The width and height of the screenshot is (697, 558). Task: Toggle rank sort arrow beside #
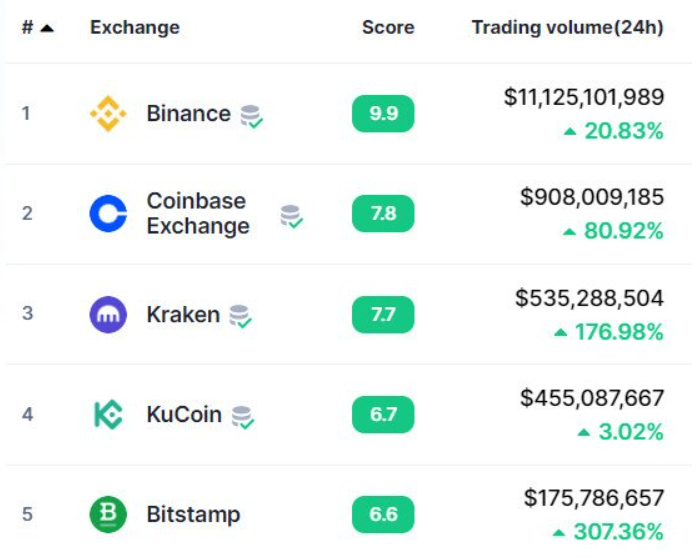(x=47, y=29)
